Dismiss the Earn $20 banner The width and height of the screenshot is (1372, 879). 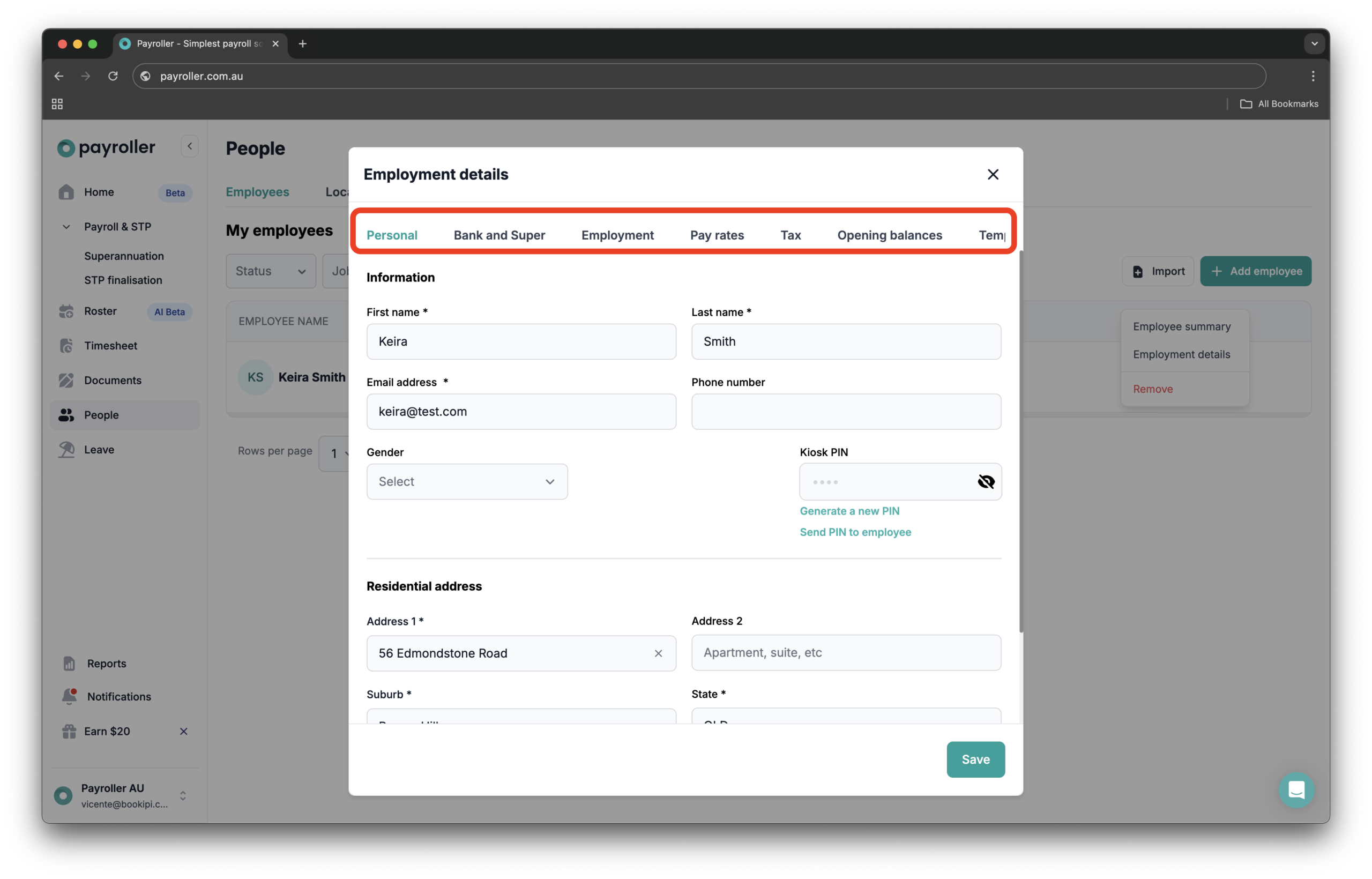pos(183,731)
